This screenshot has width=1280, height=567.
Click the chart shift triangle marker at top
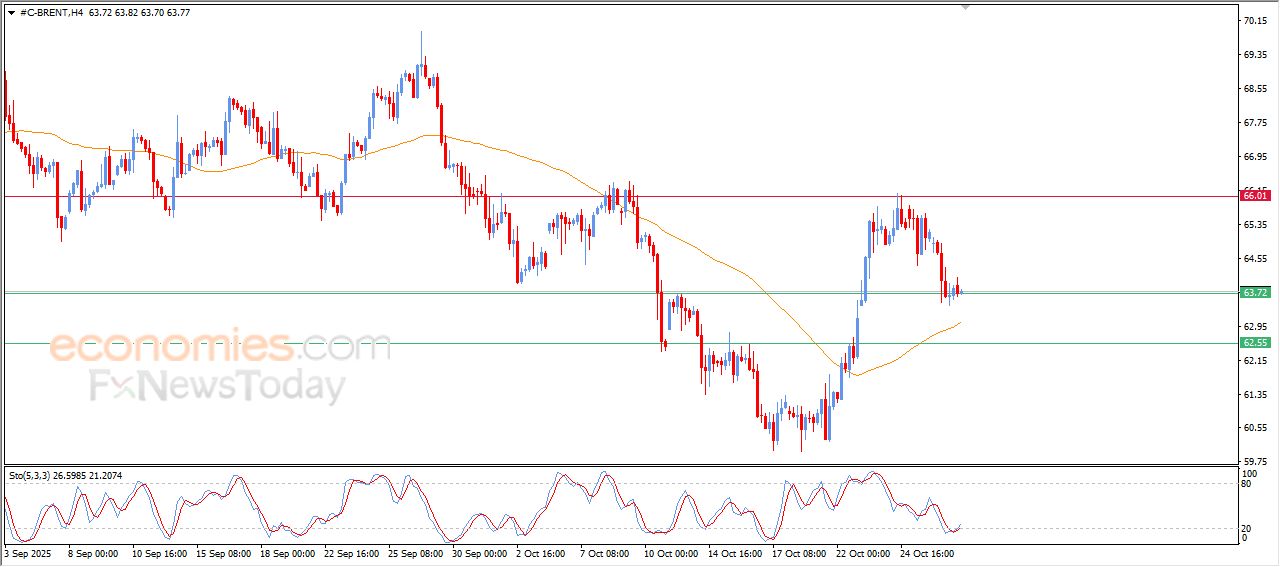pos(965,7)
